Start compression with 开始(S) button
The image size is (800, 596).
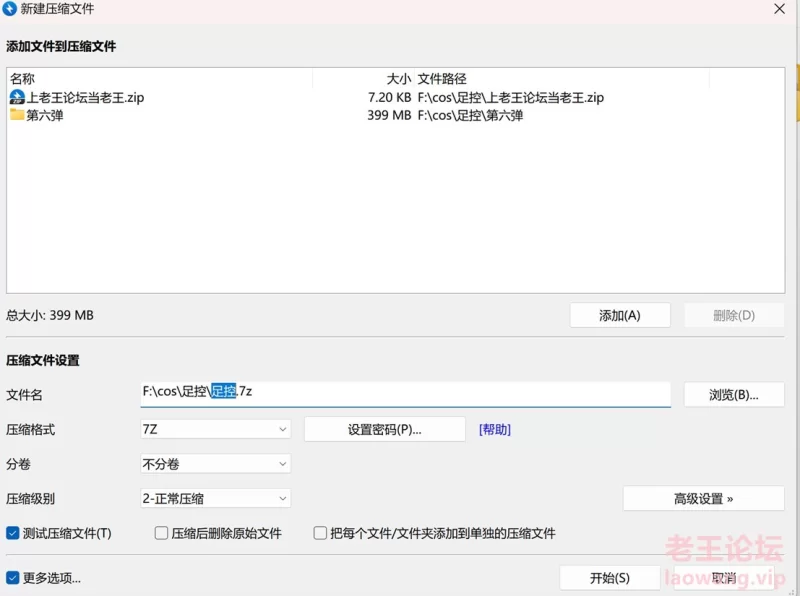[x=610, y=577]
